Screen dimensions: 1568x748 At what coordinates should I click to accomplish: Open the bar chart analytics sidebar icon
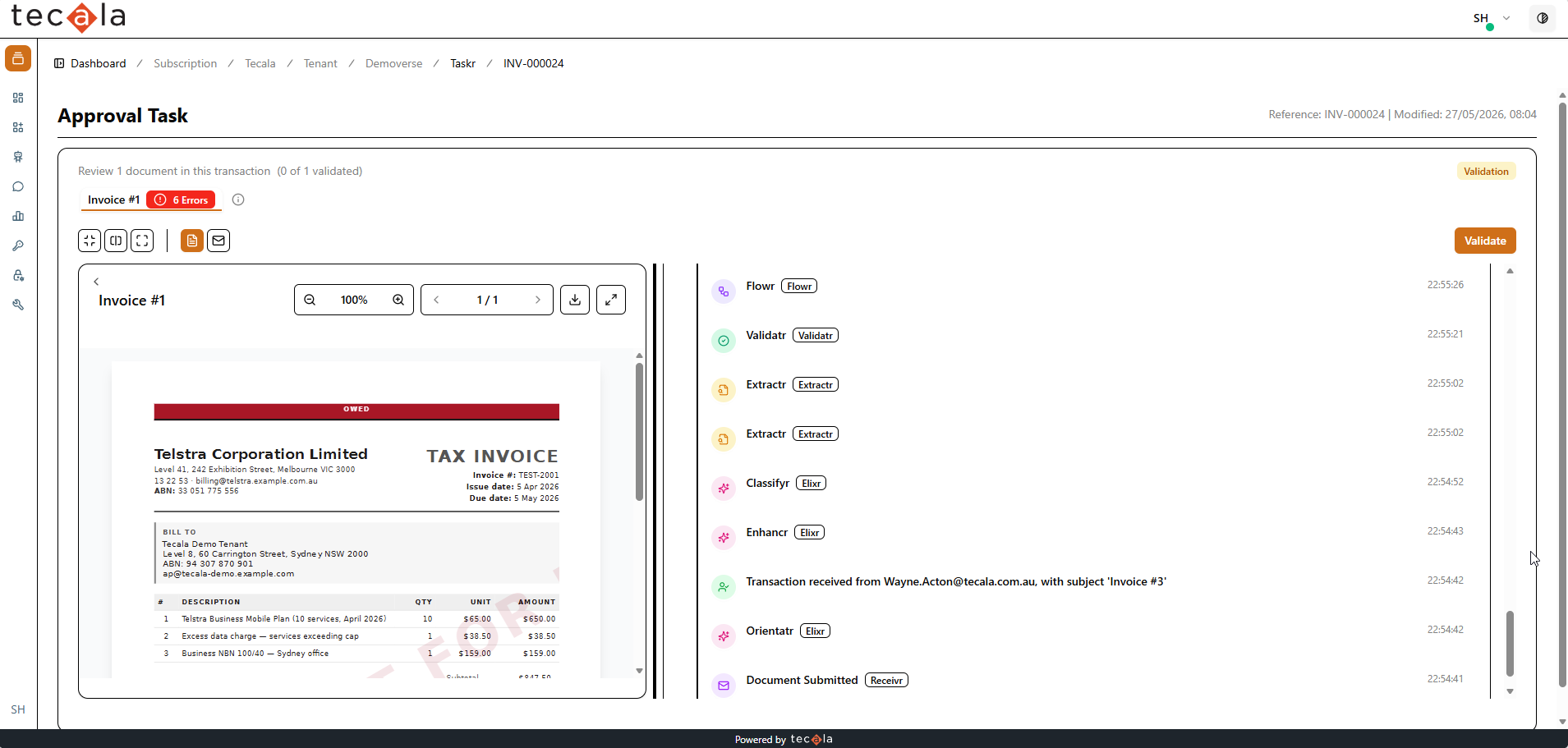pyautogui.click(x=18, y=216)
